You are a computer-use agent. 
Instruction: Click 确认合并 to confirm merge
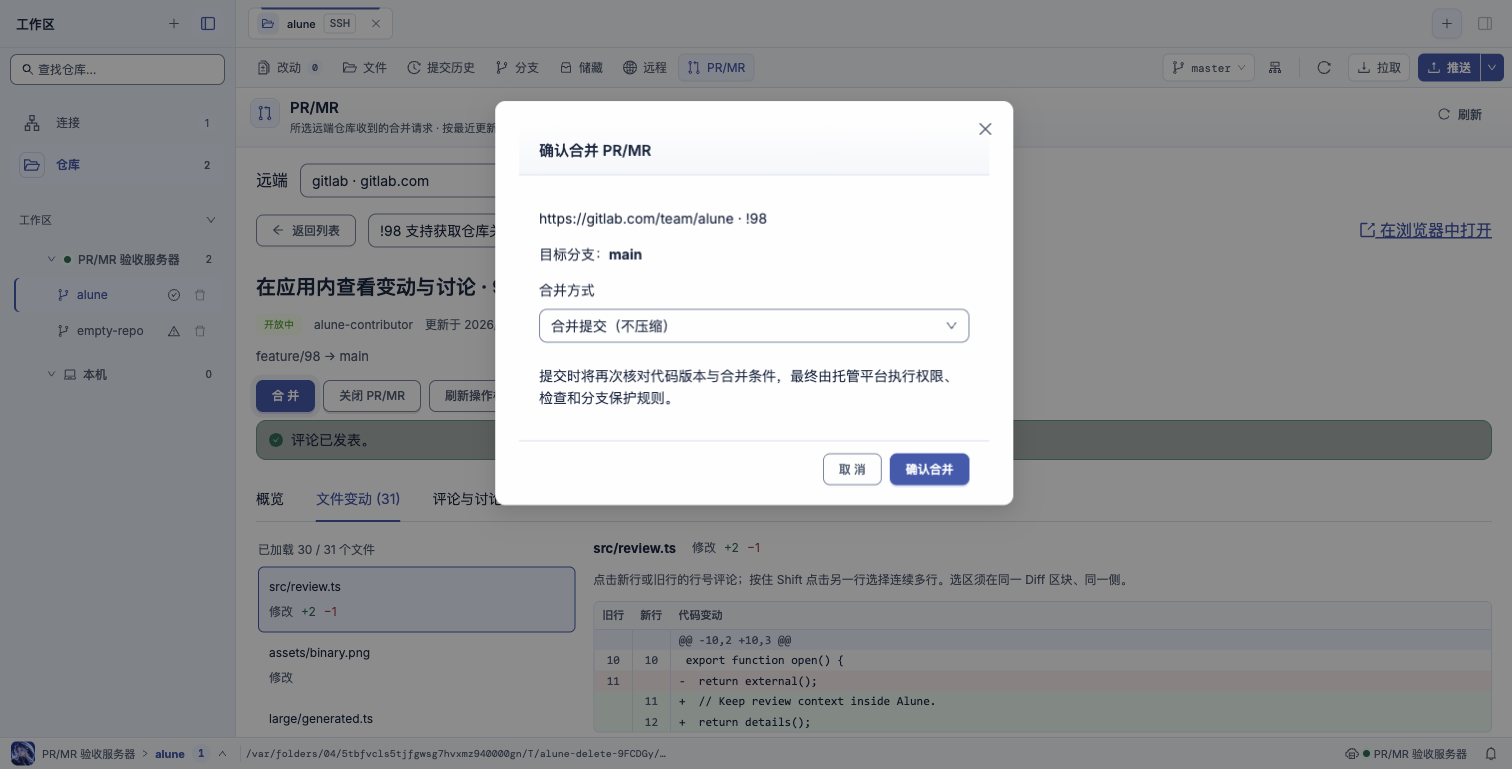click(929, 469)
